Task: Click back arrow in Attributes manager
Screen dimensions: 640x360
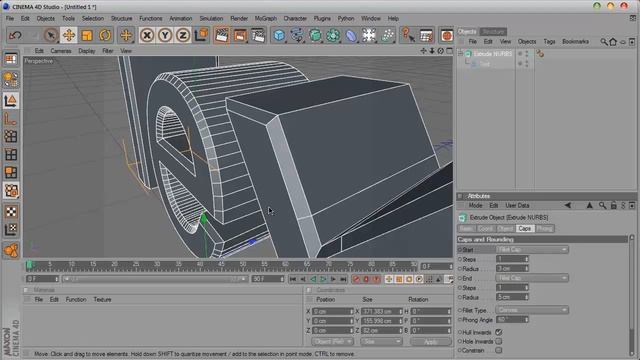Action: (568, 206)
